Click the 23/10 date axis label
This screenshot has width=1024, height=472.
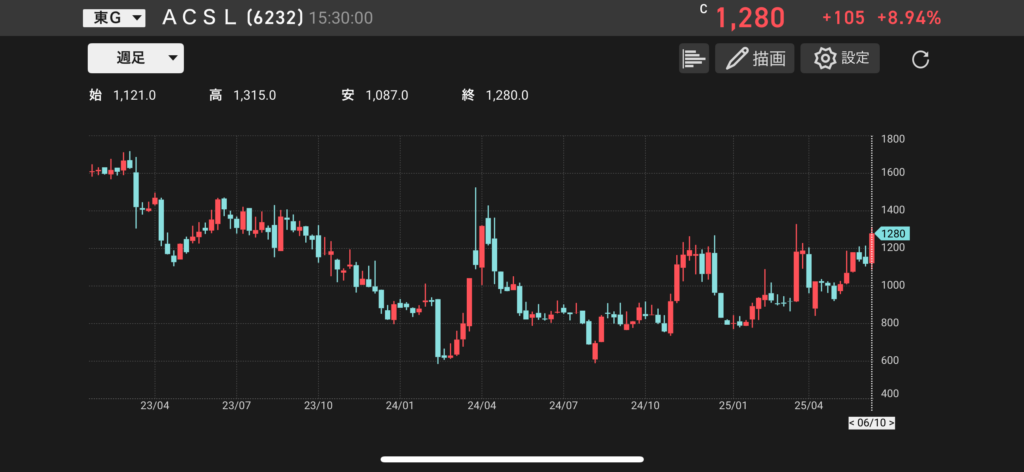point(319,405)
